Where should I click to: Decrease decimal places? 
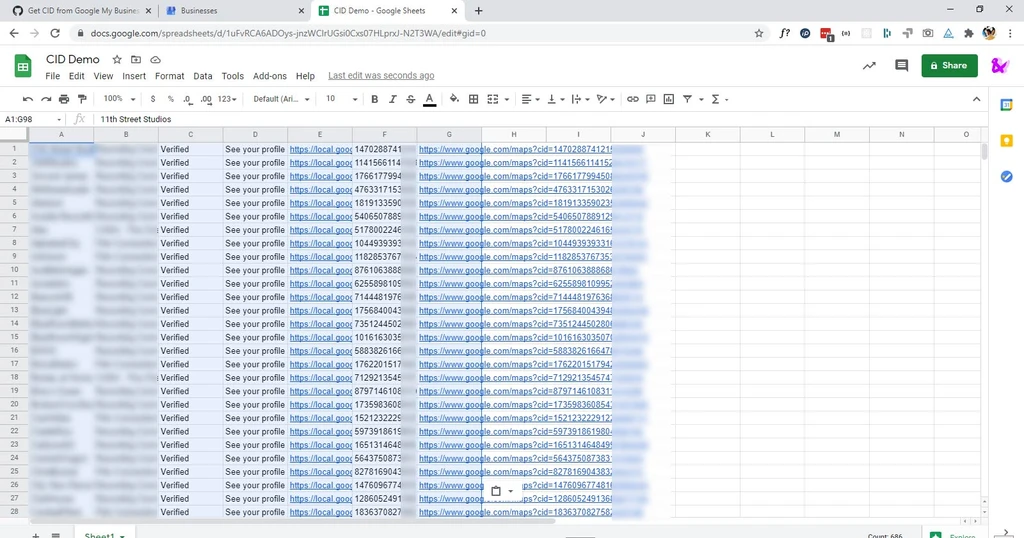click(x=188, y=99)
